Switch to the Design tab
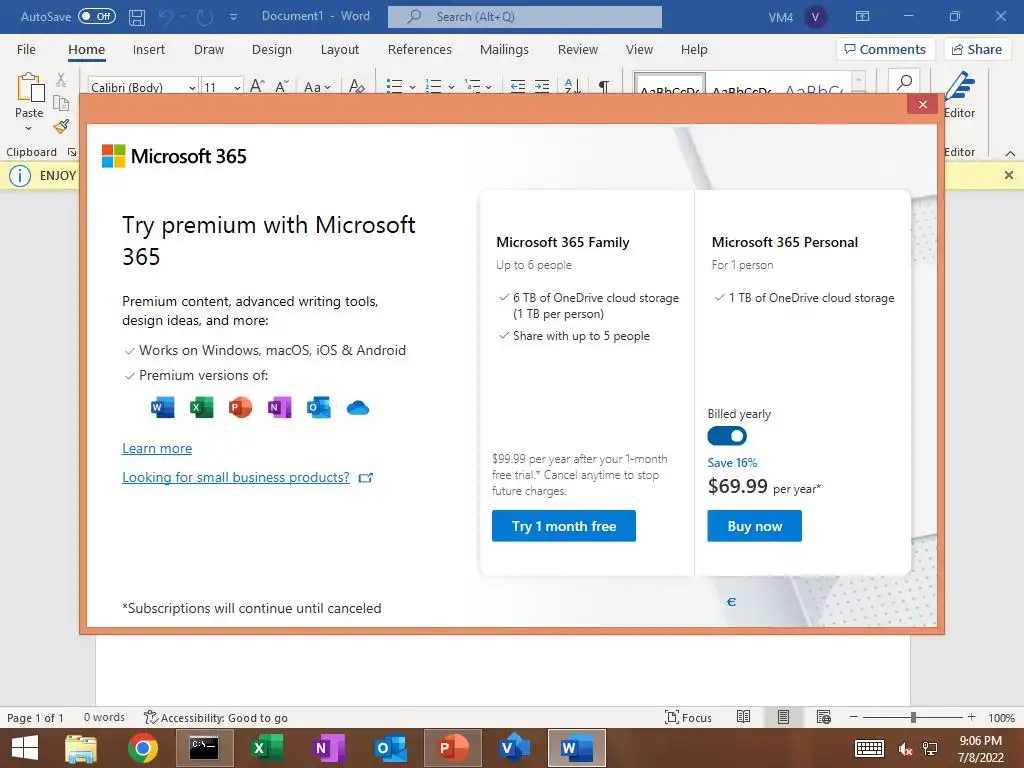This screenshot has height=768, width=1024. coord(272,50)
